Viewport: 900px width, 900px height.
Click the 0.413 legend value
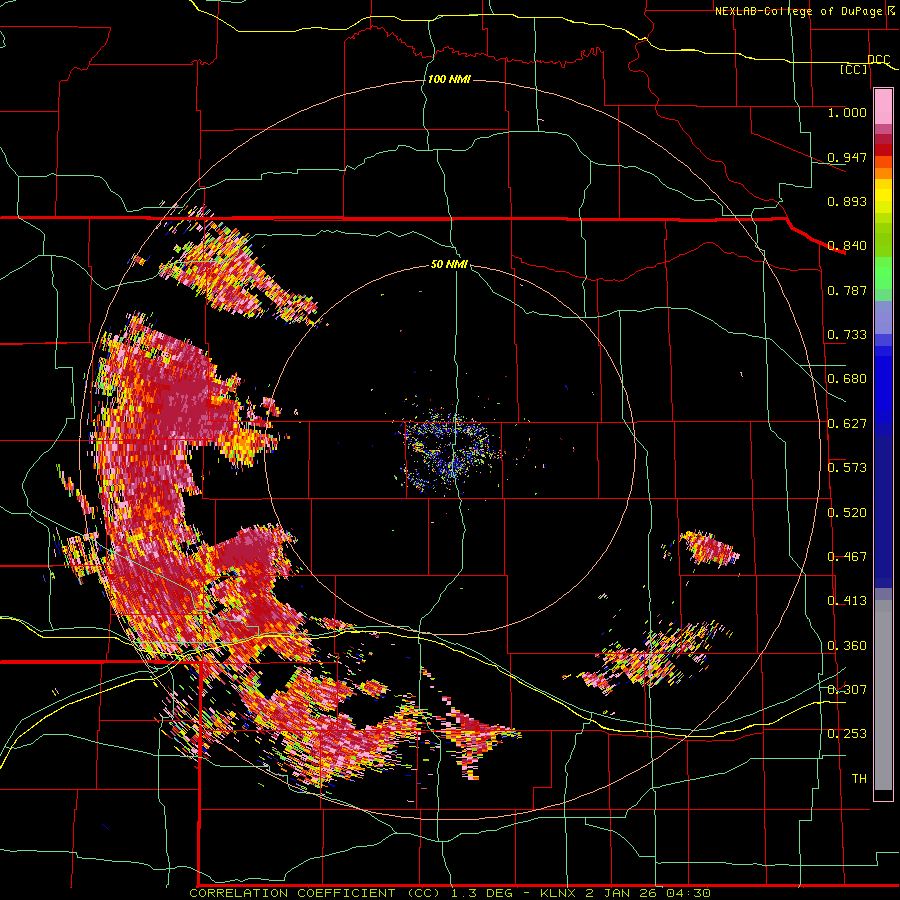(847, 601)
